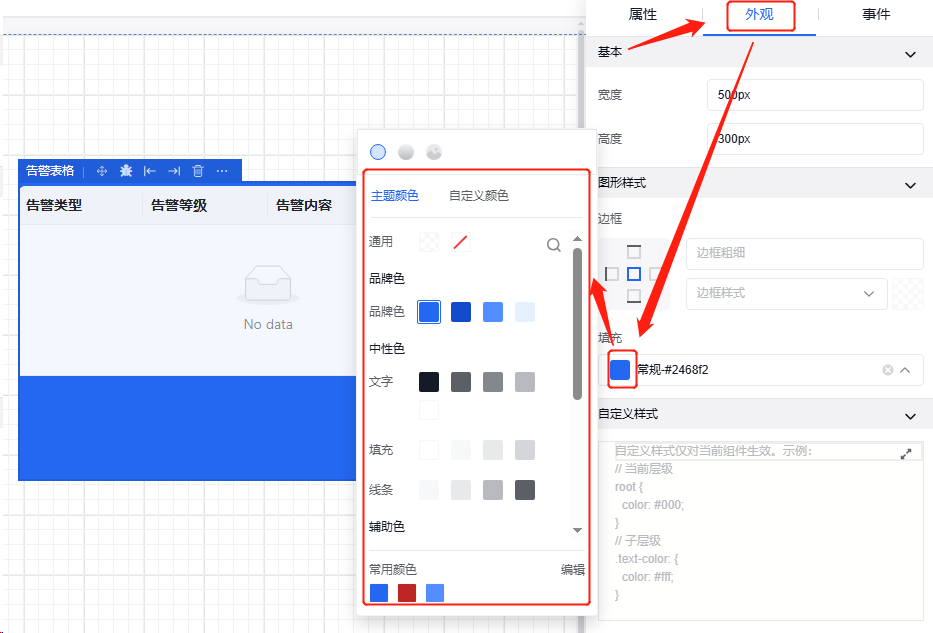Screen dimensions: 933x633
Task: Click the 告警等级 column header
Action: [179, 206]
